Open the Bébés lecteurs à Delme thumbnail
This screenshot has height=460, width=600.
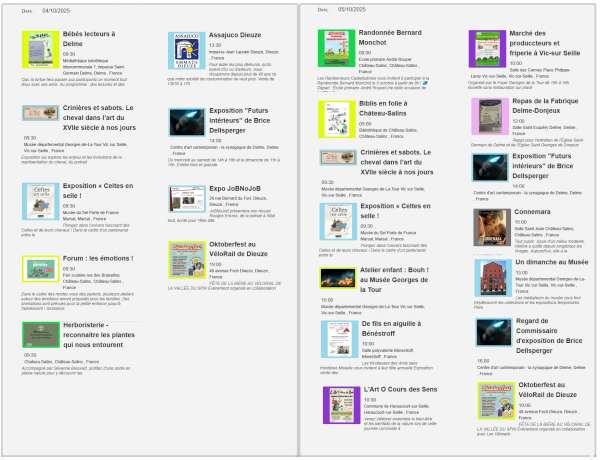[x=39, y=49]
